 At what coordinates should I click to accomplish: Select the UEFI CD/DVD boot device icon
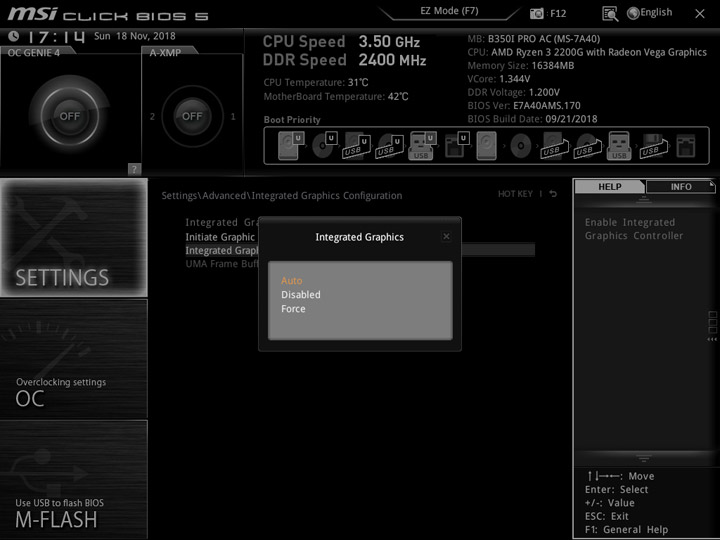(x=324, y=145)
